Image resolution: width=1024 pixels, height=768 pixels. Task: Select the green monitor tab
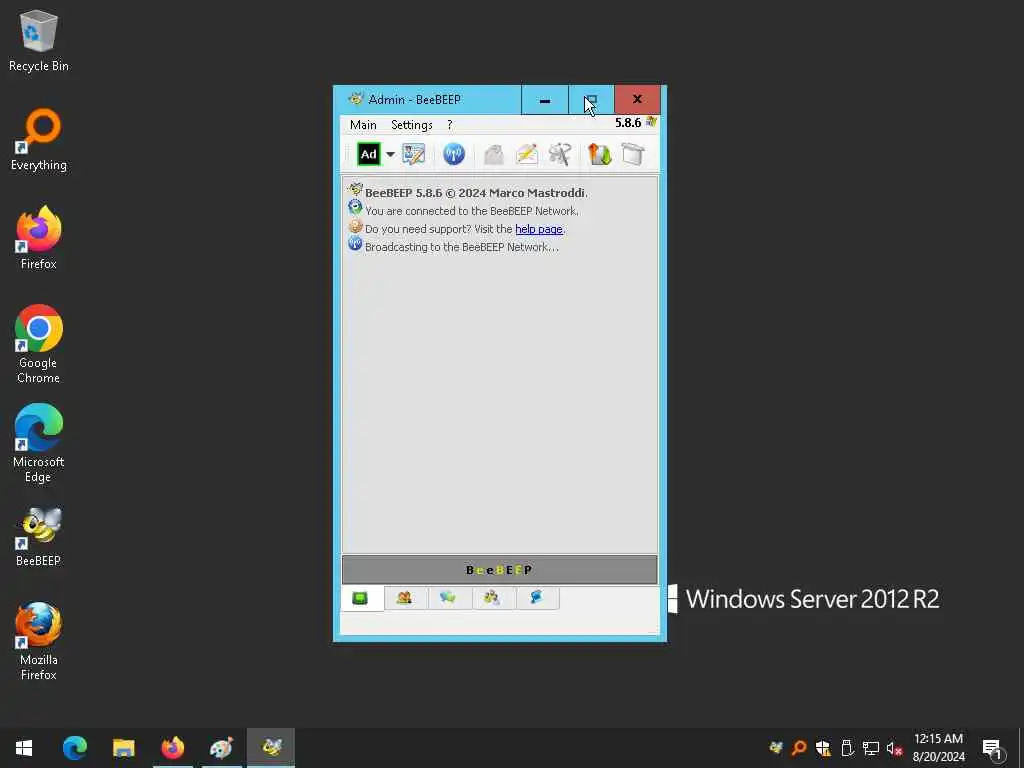pyautogui.click(x=360, y=598)
